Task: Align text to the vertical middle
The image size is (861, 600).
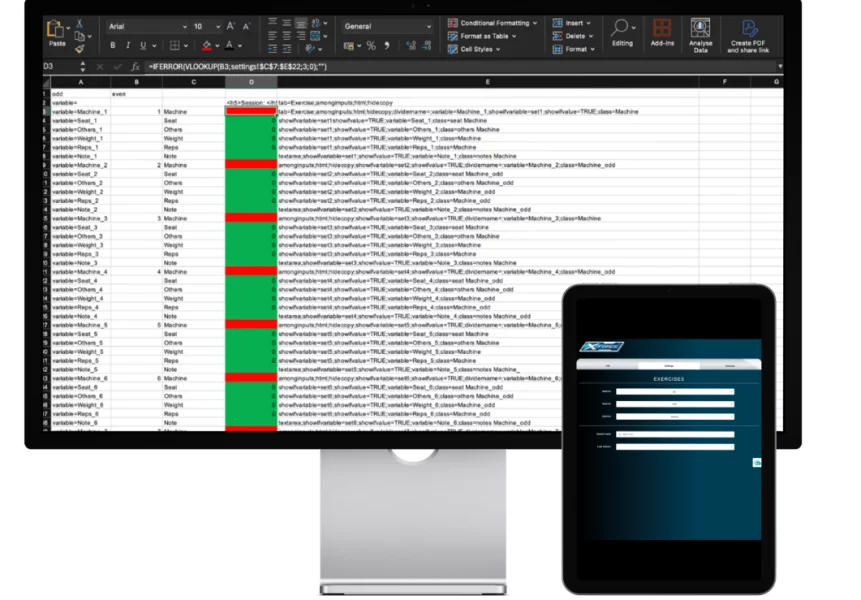Action: (x=287, y=23)
